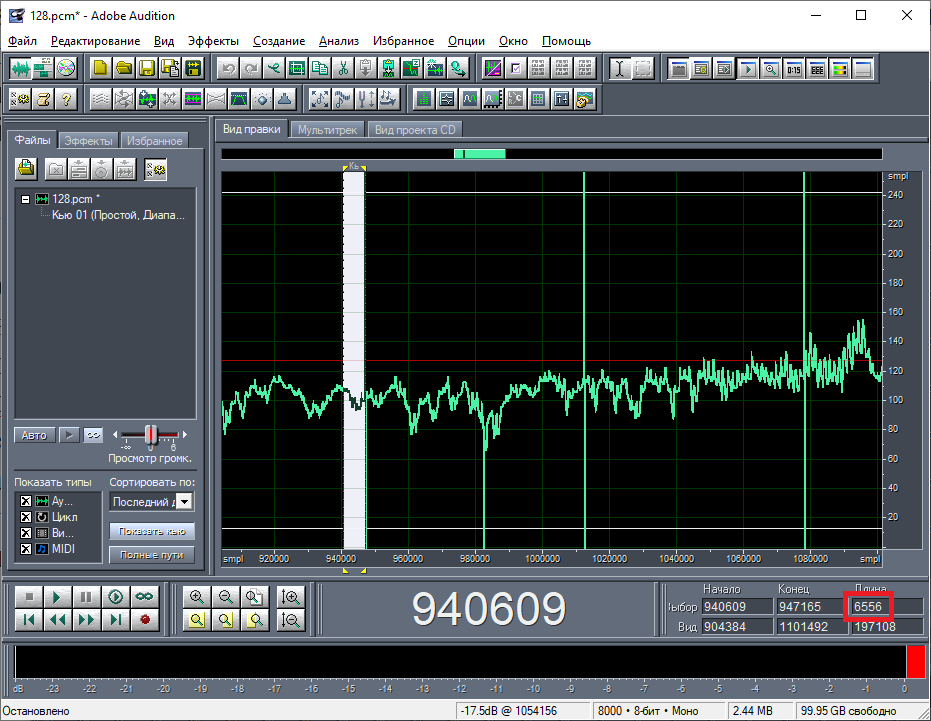Open the Сортировать по dropdown
The height and width of the screenshot is (721, 931).
[185, 502]
